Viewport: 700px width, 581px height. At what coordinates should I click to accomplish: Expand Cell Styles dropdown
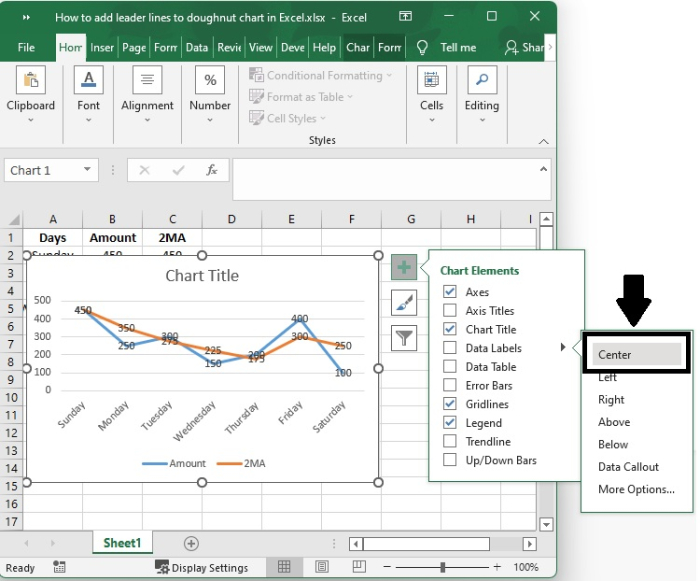pyautogui.click(x=323, y=118)
